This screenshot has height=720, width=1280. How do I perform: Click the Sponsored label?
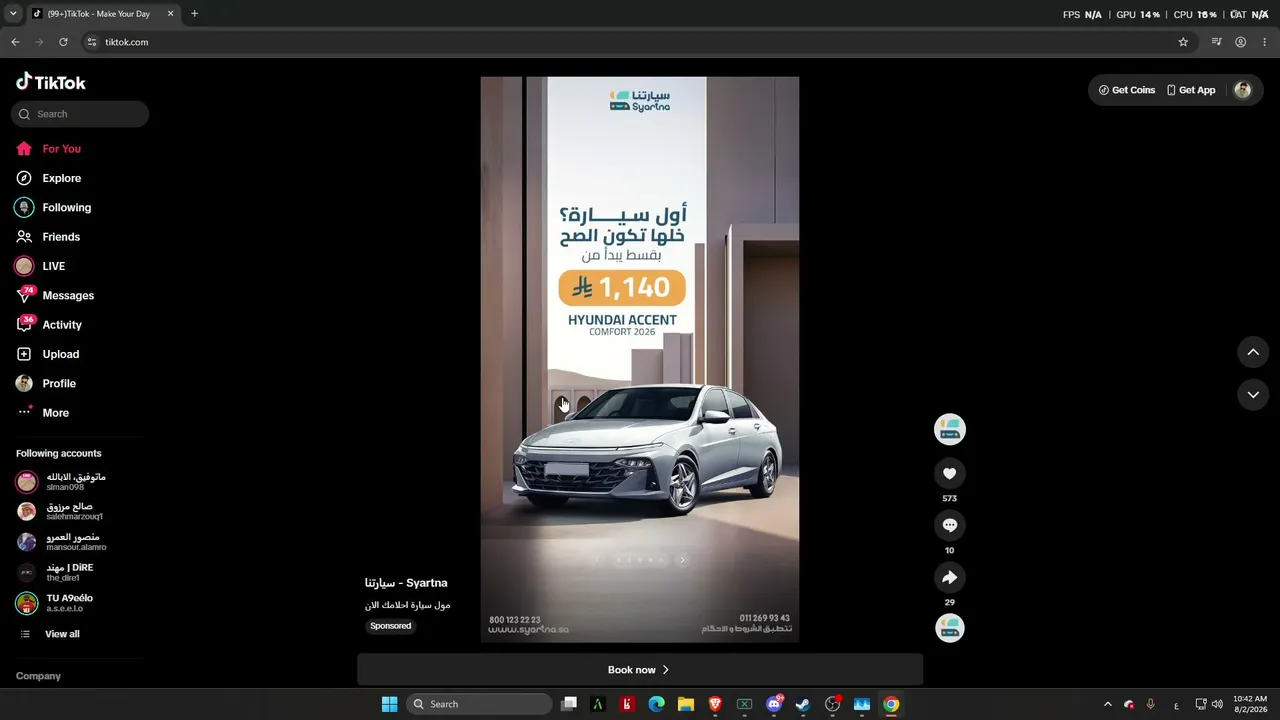point(391,626)
